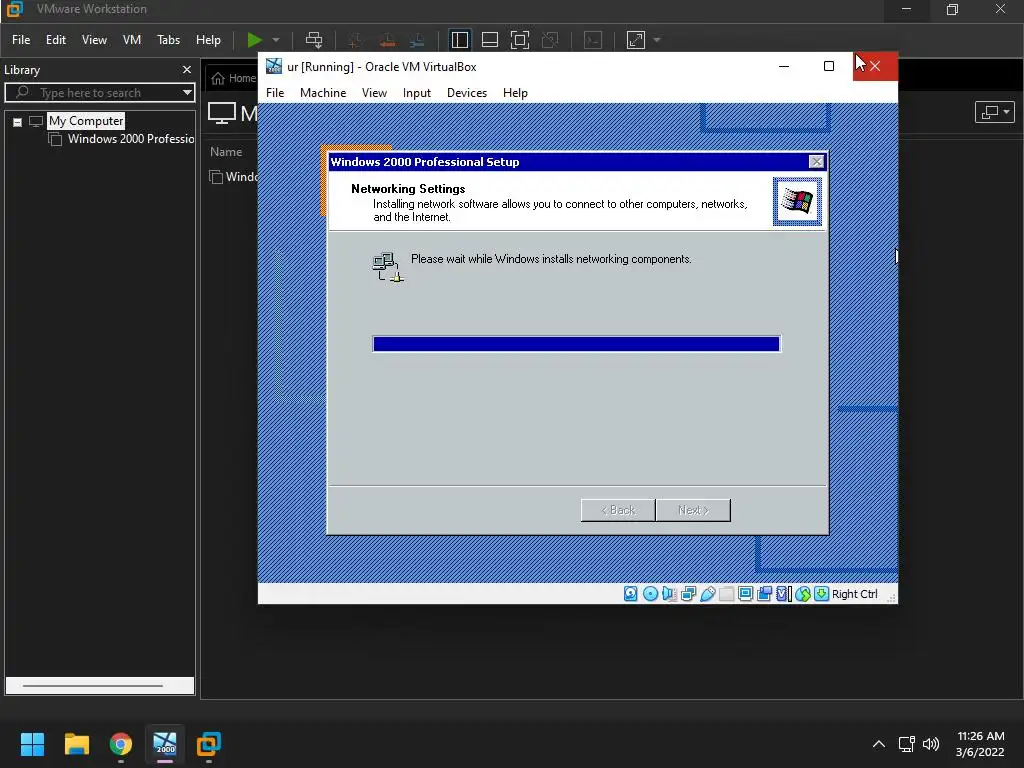The height and width of the screenshot is (768, 1024).
Task: Click VirtualBox recording status icon
Action: [x=764, y=594]
